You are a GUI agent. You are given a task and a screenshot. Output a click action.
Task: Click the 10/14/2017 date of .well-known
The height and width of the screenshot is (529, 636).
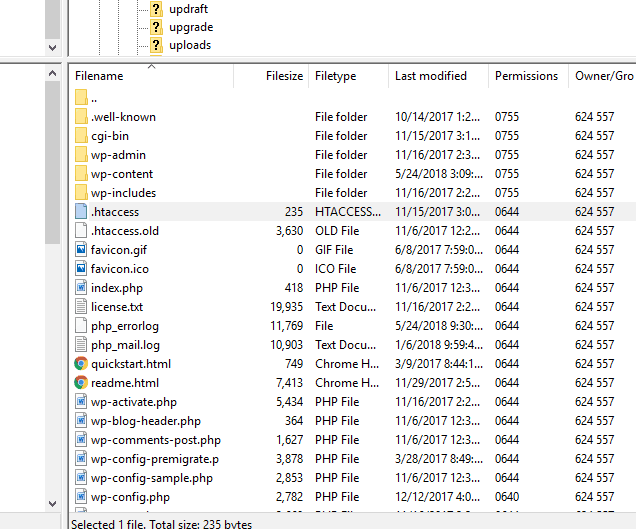tap(437, 117)
